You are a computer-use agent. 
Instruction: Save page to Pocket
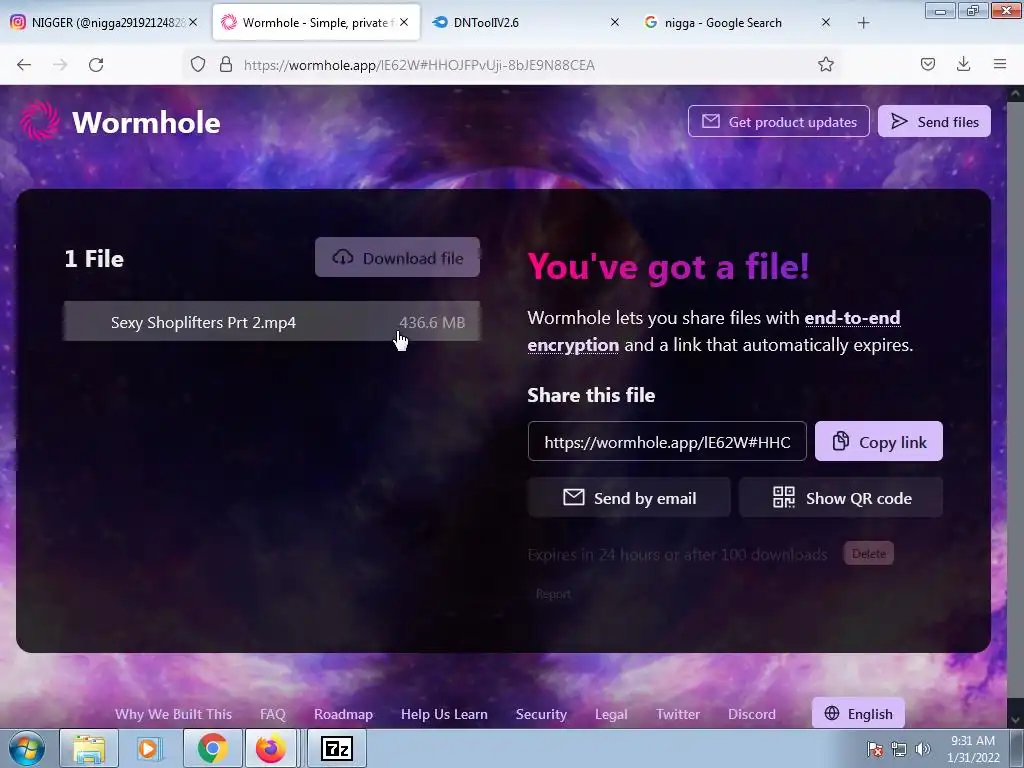pyautogui.click(x=927, y=64)
